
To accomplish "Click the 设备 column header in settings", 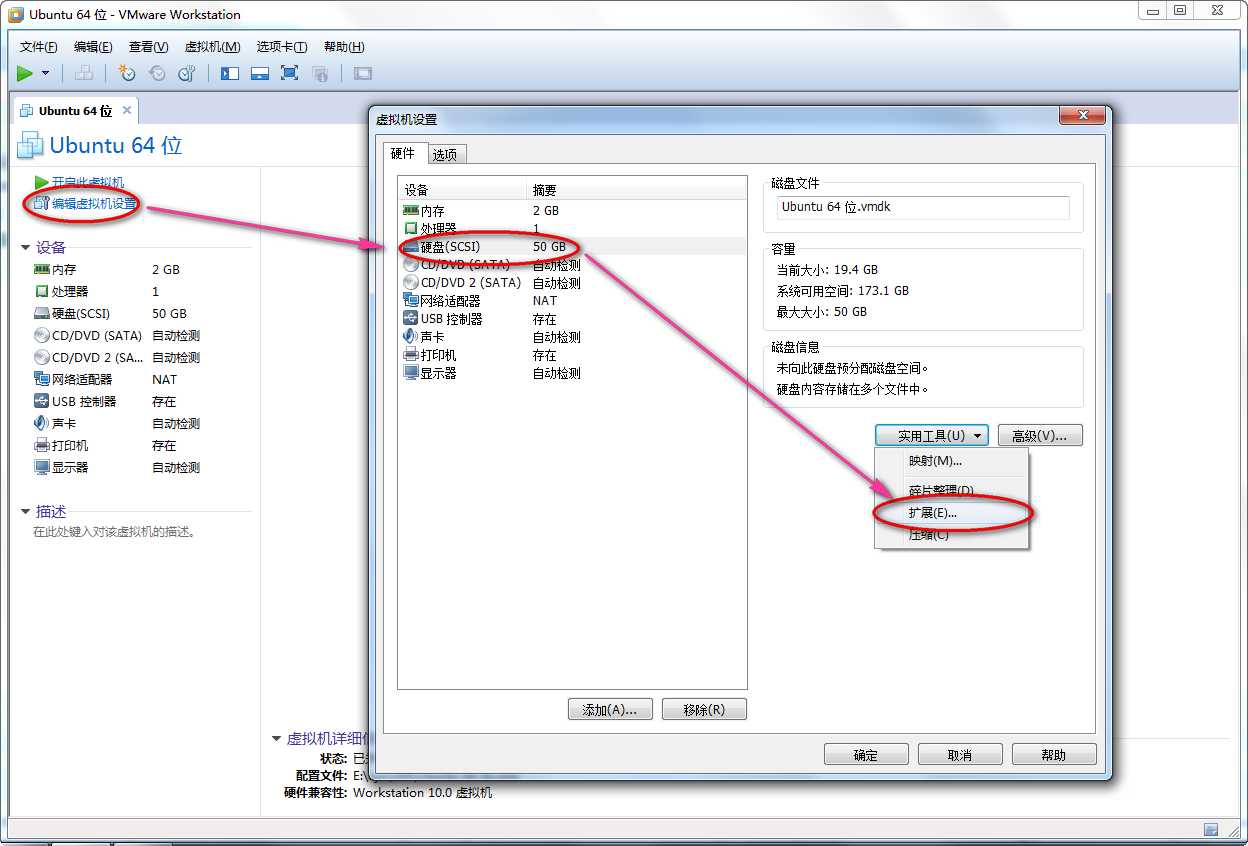I will [463, 190].
